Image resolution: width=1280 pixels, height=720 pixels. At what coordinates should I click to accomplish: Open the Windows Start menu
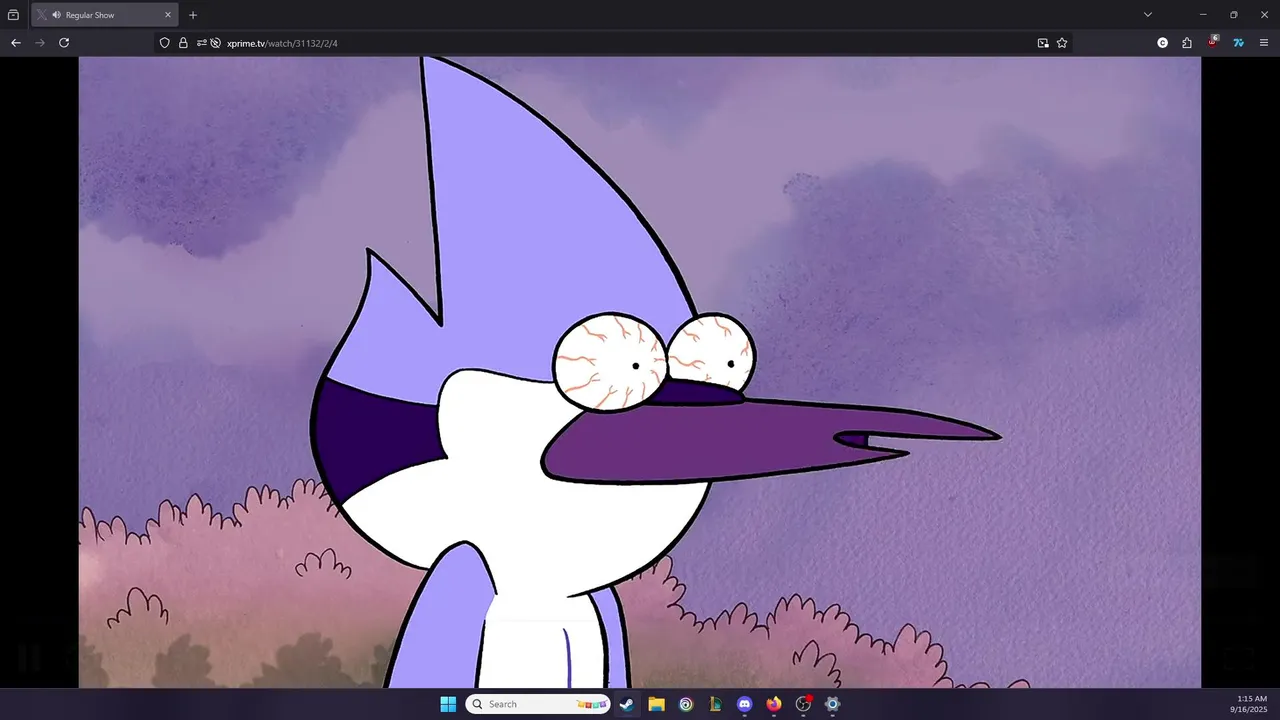[x=448, y=704]
